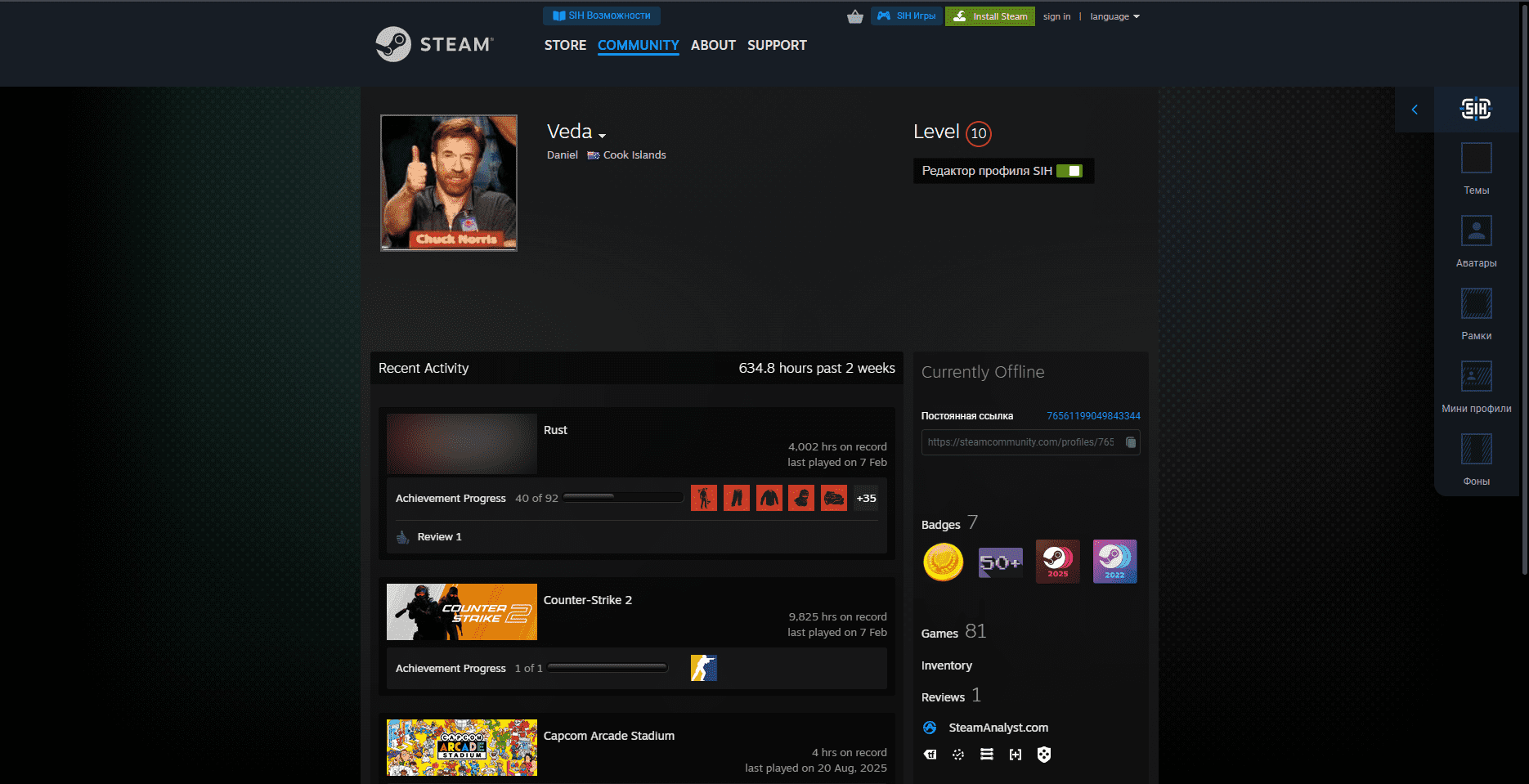
Task: Expand the Veda profile name dropdown
Action: pyautogui.click(x=603, y=135)
